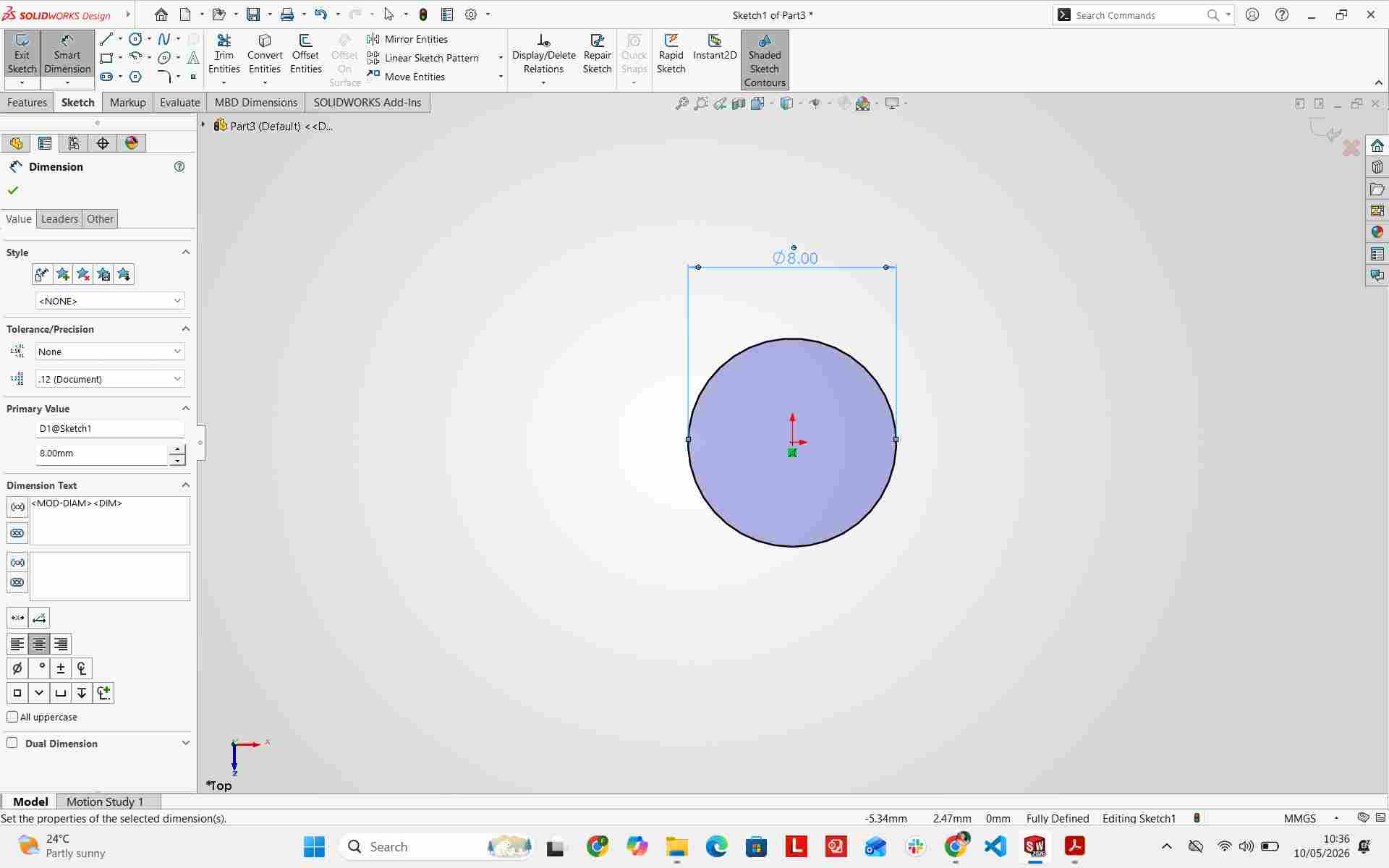Select the Spline sketch tool

coord(164,39)
